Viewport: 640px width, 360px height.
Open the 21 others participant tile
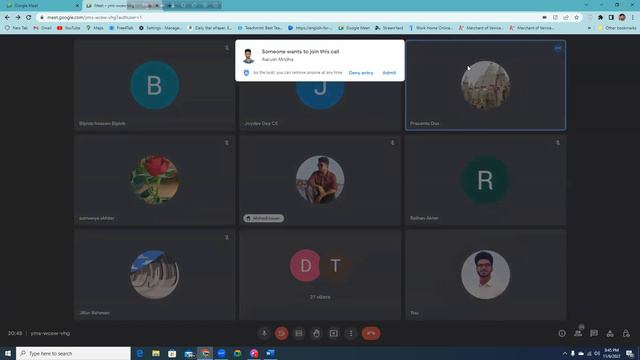pyautogui.click(x=320, y=275)
